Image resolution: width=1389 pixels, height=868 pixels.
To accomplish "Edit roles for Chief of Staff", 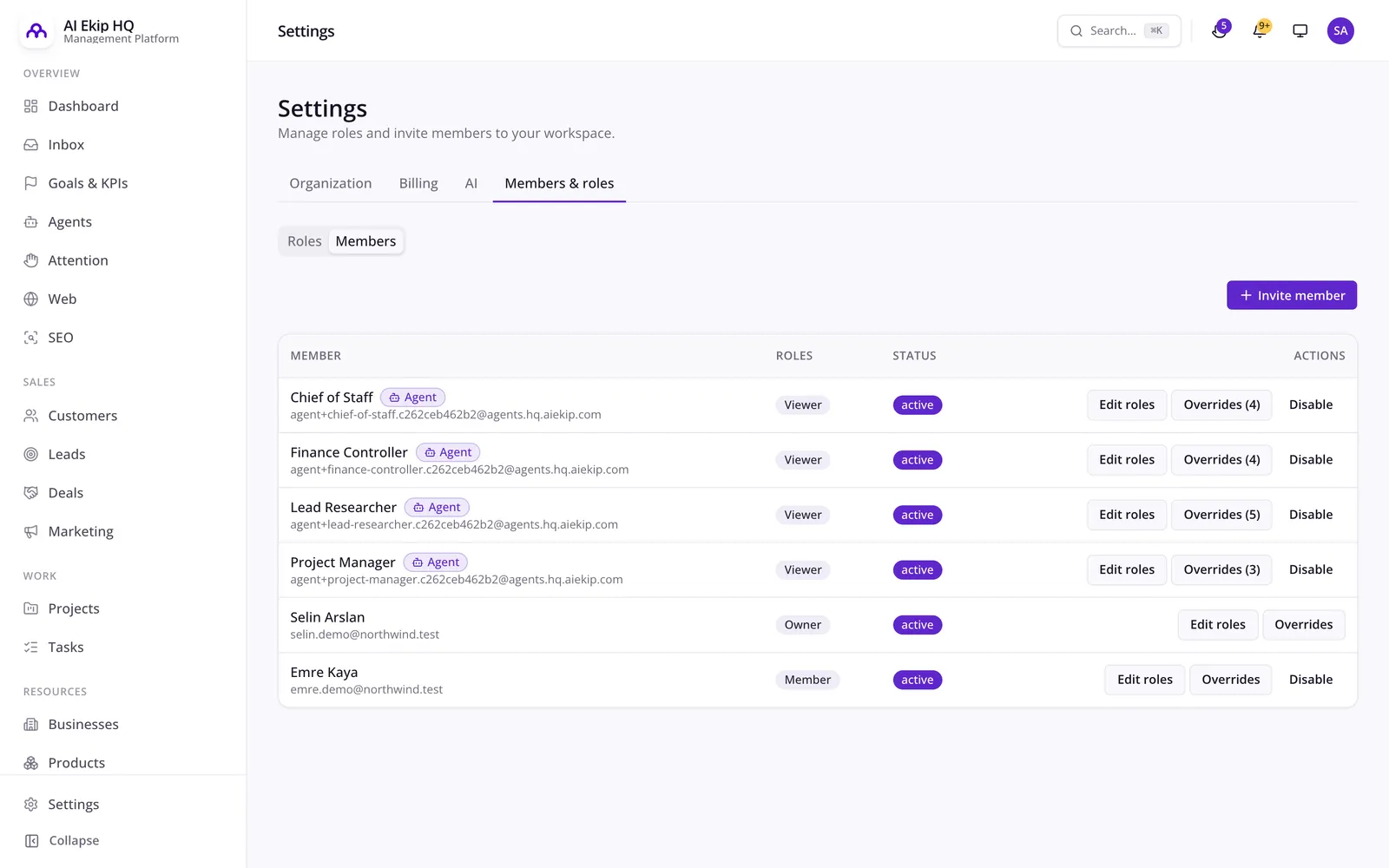I will tap(1127, 404).
